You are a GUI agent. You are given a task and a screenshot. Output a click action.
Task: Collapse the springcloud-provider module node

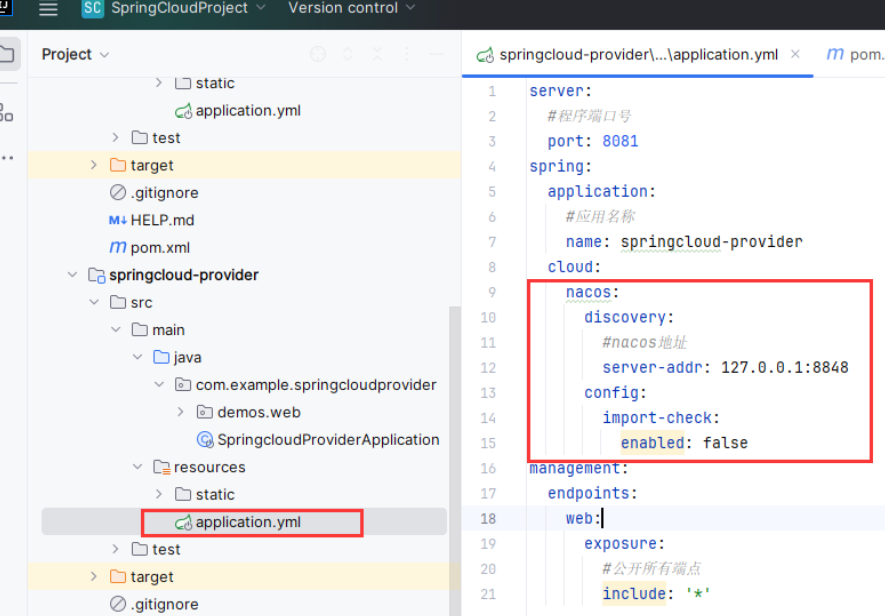click(71, 275)
